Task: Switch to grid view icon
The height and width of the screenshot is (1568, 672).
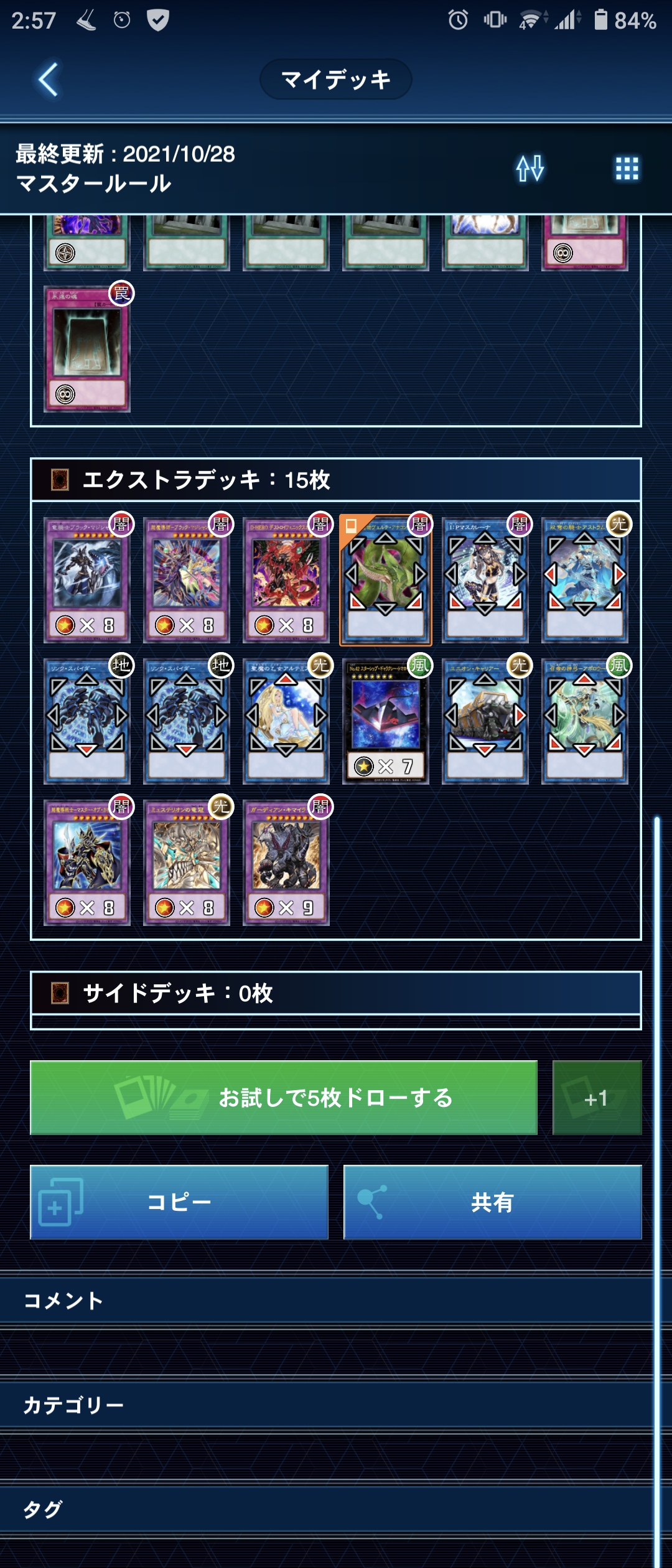Action: click(627, 168)
